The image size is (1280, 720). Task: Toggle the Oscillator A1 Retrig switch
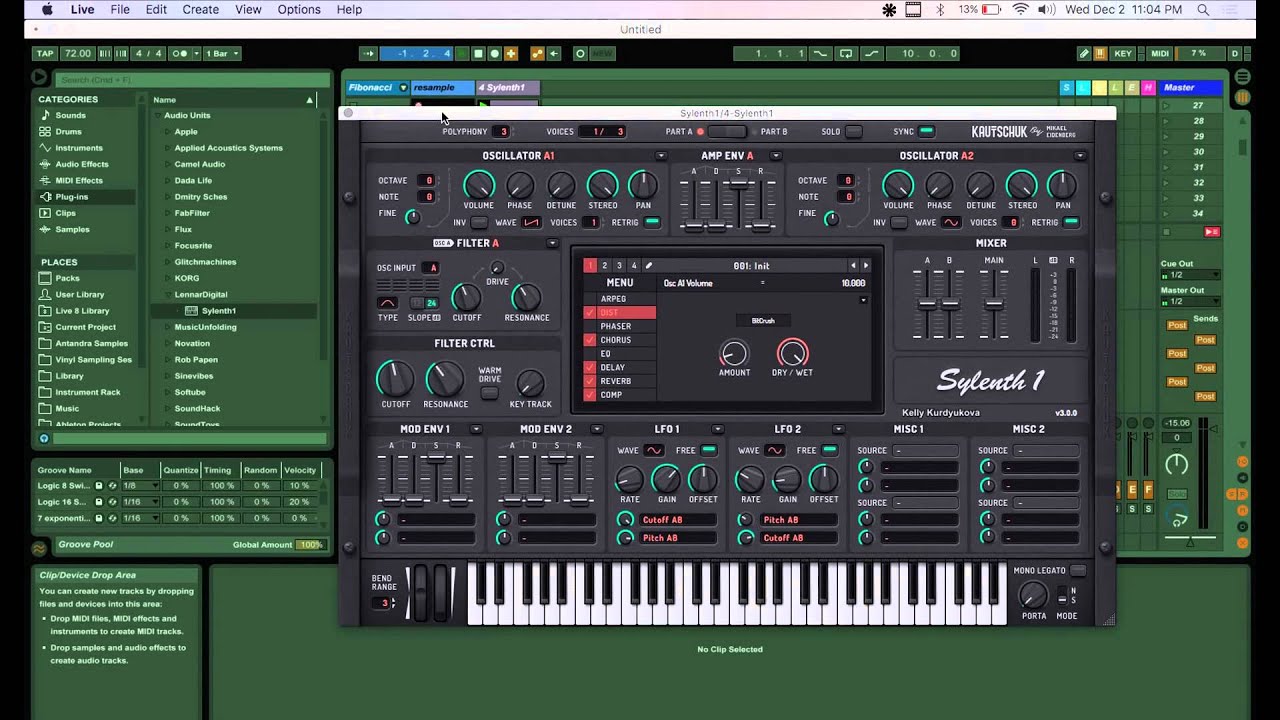(x=652, y=222)
